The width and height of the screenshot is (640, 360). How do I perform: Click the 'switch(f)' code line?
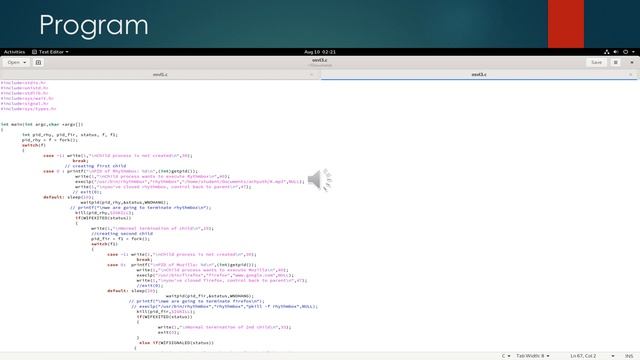pyautogui.click(x=34, y=145)
